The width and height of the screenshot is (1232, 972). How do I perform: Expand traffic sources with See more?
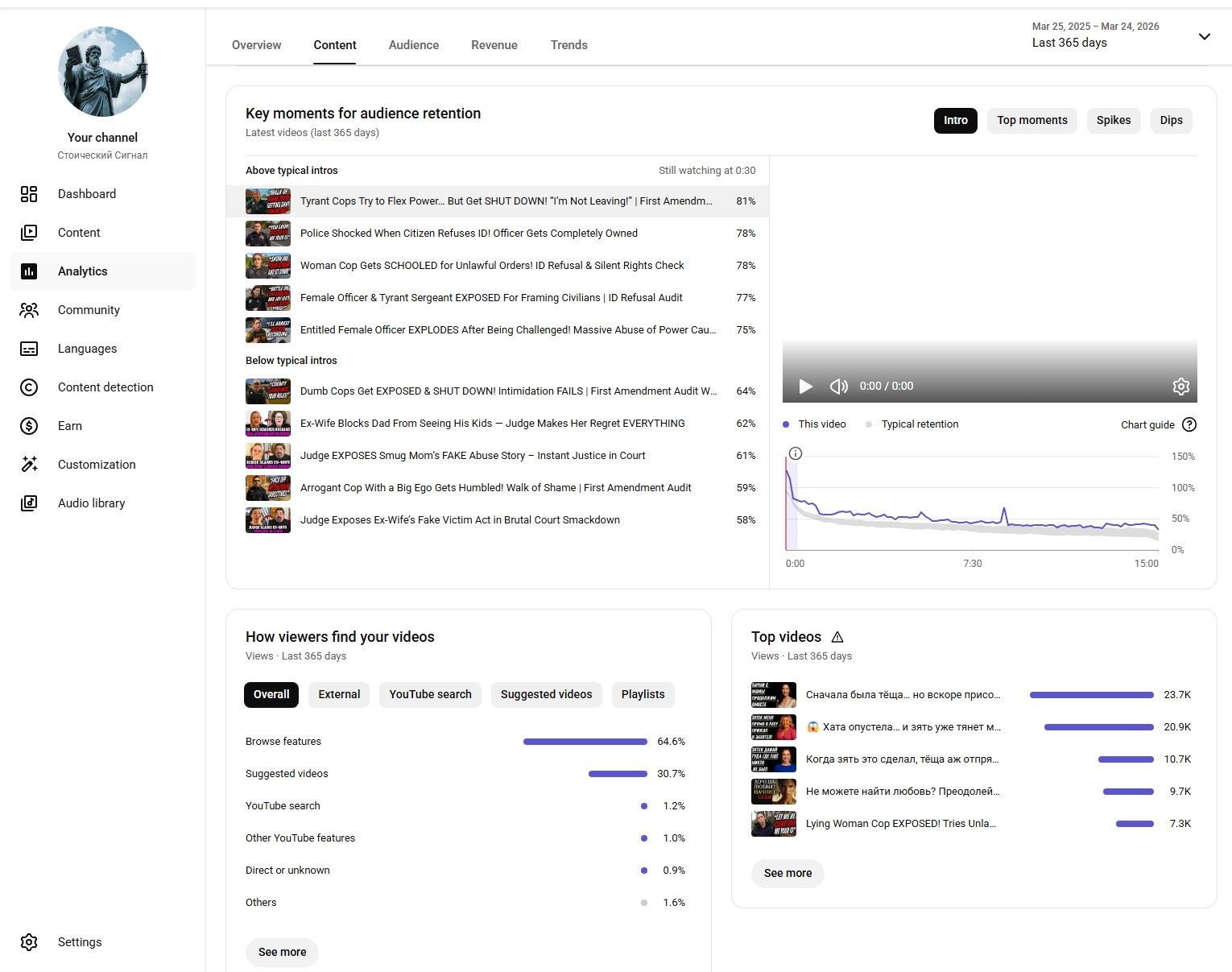[282, 953]
